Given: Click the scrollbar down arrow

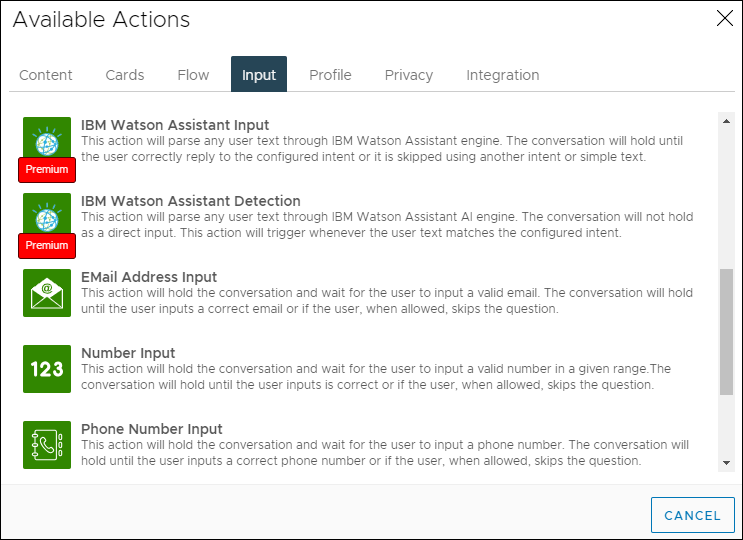Looking at the screenshot, I should tap(726, 463).
